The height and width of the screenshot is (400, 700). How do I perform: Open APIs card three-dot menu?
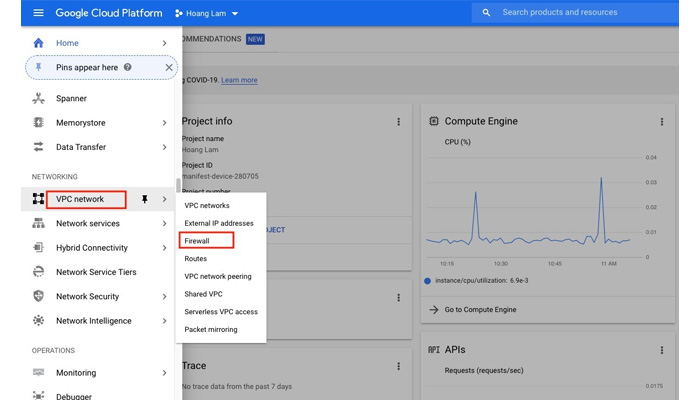(662, 350)
